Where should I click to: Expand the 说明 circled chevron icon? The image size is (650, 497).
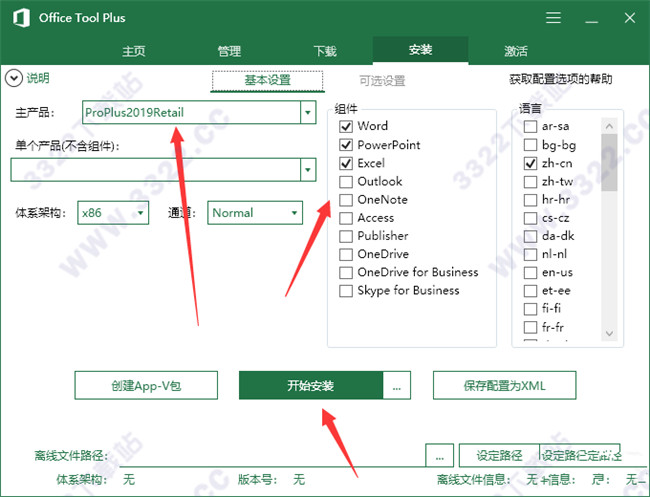pos(14,78)
